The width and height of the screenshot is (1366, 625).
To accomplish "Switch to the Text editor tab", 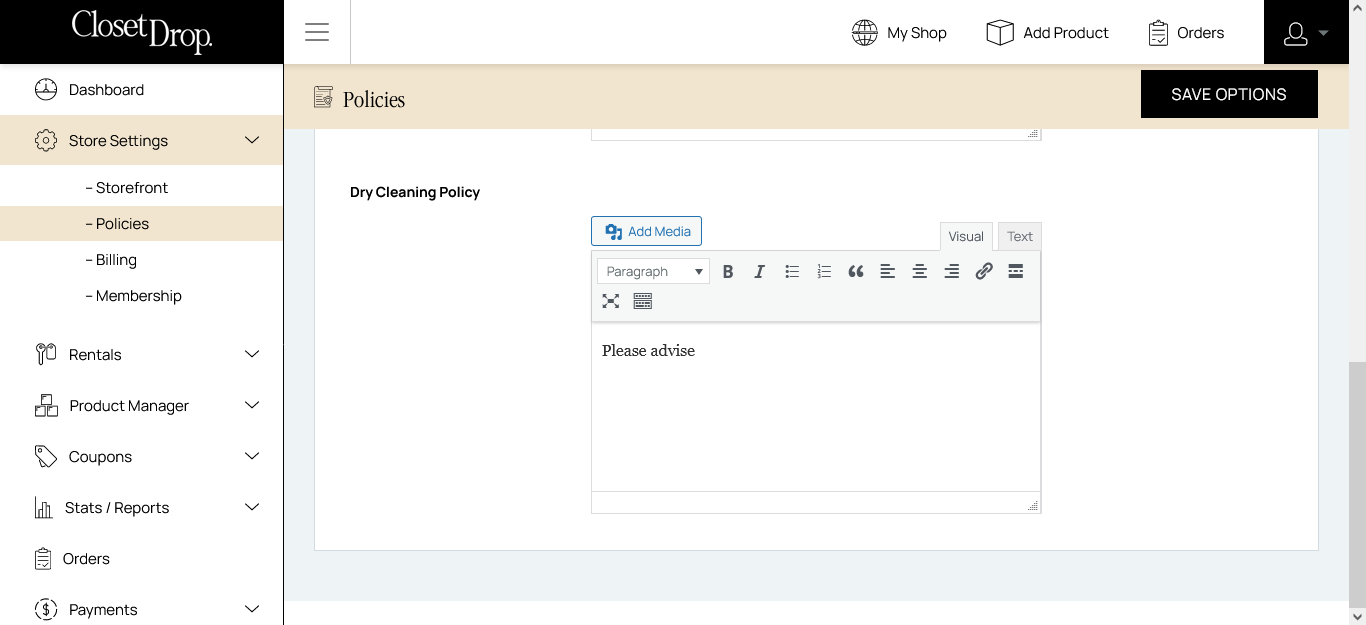I will click(x=1019, y=237).
